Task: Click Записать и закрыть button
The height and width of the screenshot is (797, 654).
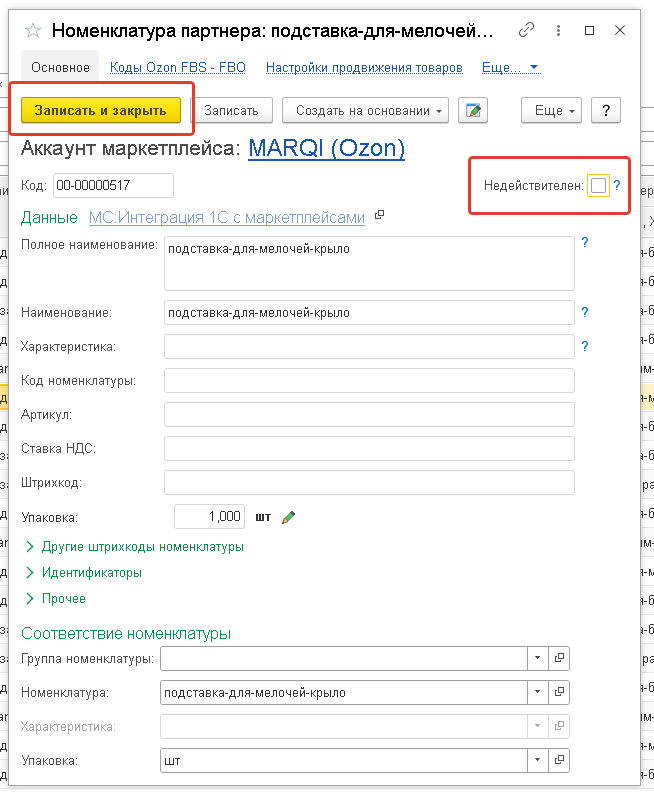Action: [x=101, y=110]
